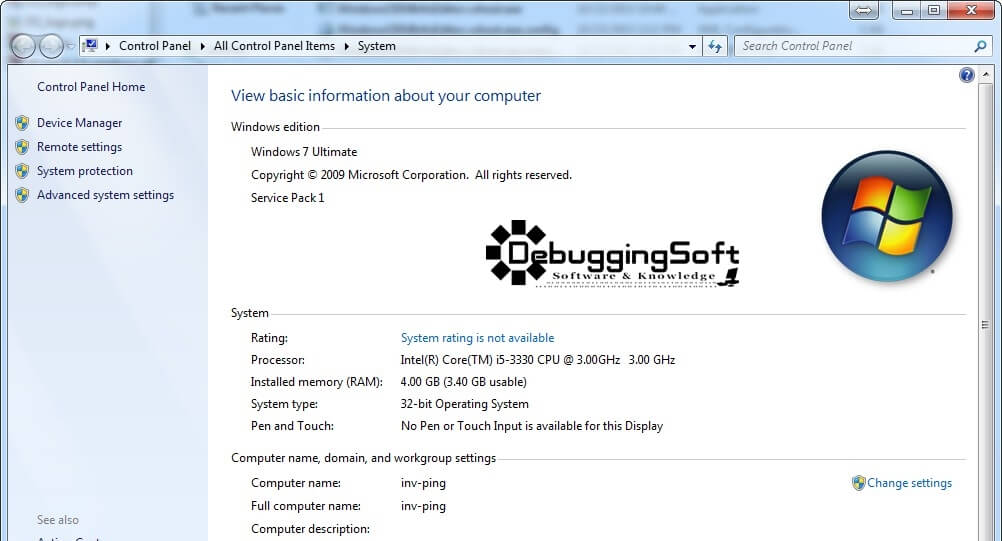
Task: Click the Windows logo orb image
Action: (x=887, y=217)
